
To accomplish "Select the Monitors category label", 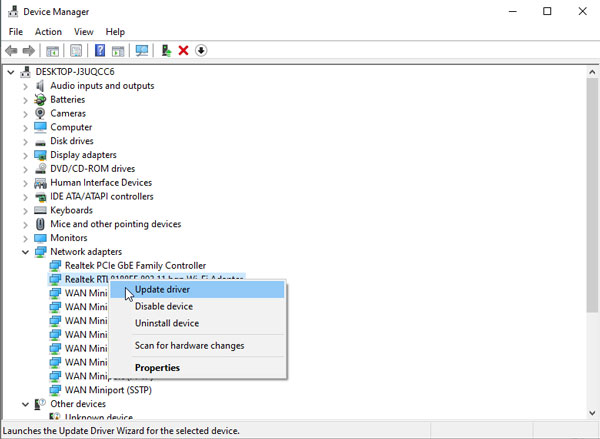I will click(x=69, y=238).
